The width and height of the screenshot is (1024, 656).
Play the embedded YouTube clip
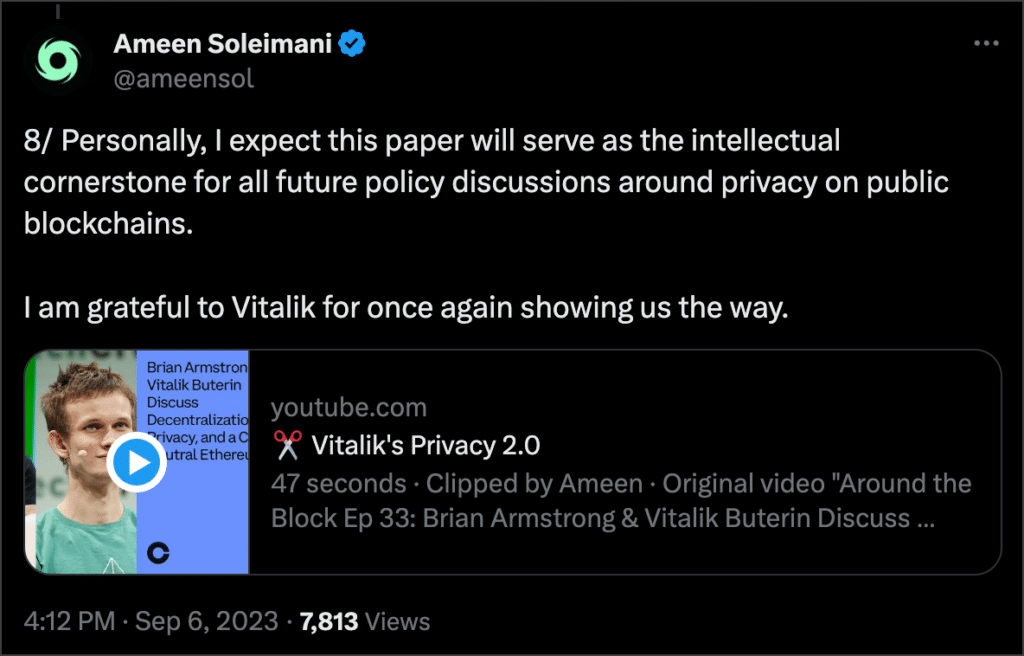click(136, 462)
